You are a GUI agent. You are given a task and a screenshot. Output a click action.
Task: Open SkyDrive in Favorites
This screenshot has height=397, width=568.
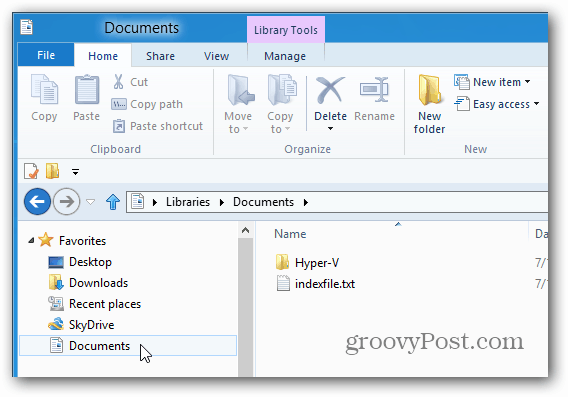point(81,325)
